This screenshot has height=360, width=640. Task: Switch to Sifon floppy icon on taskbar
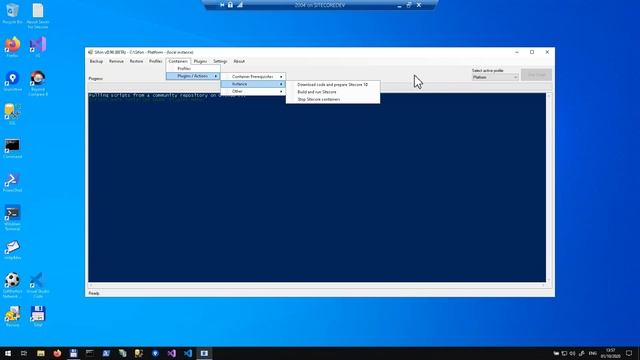pyautogui.click(x=73, y=353)
